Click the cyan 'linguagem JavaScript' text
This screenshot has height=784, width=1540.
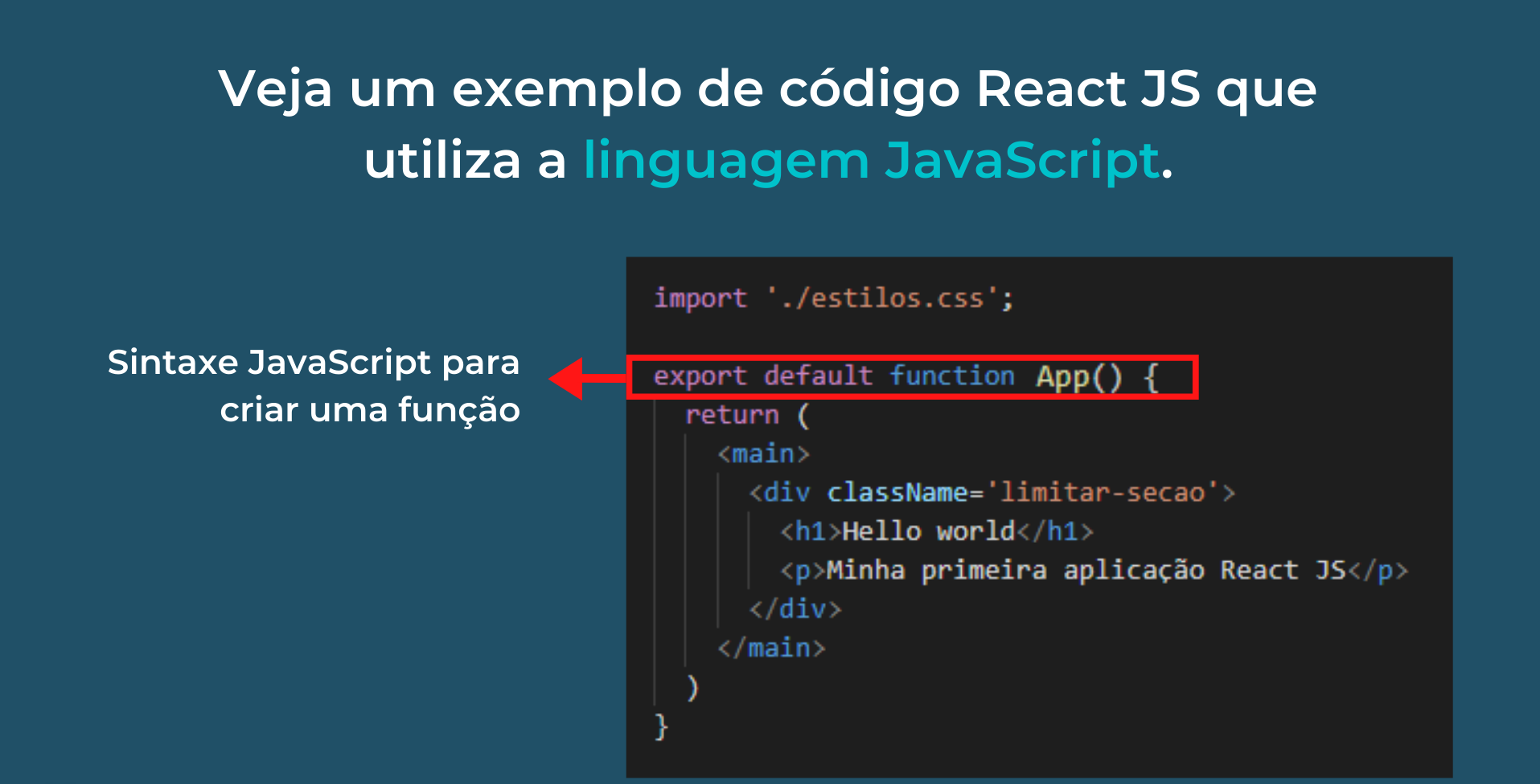click(x=871, y=160)
